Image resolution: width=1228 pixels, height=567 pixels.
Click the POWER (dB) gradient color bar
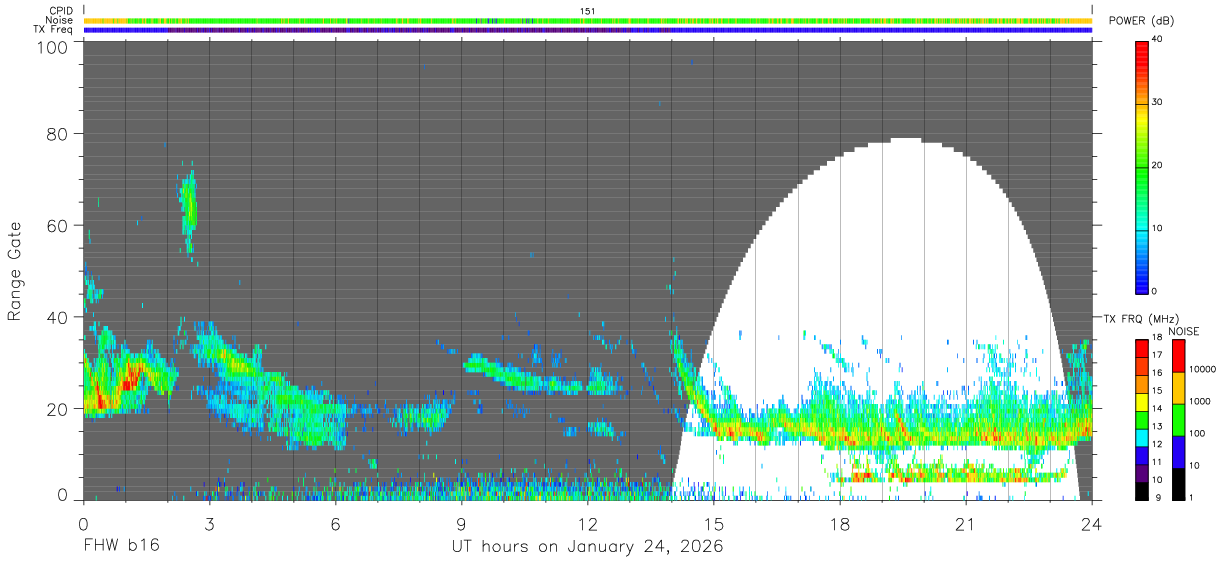point(1141,166)
